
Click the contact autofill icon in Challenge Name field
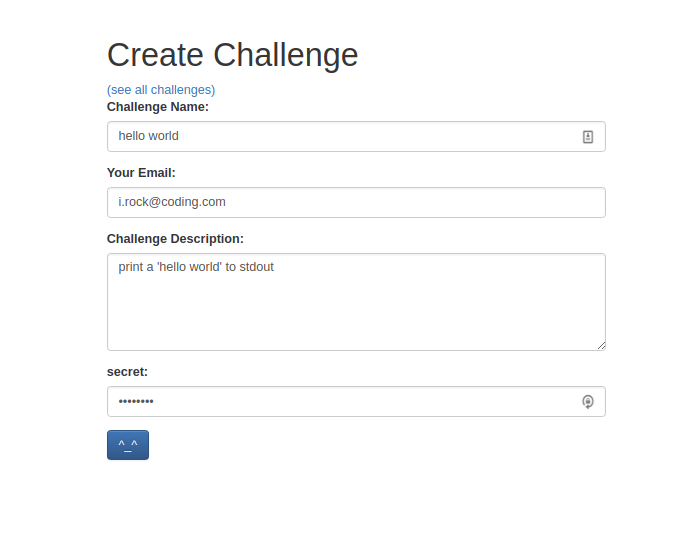(x=588, y=137)
